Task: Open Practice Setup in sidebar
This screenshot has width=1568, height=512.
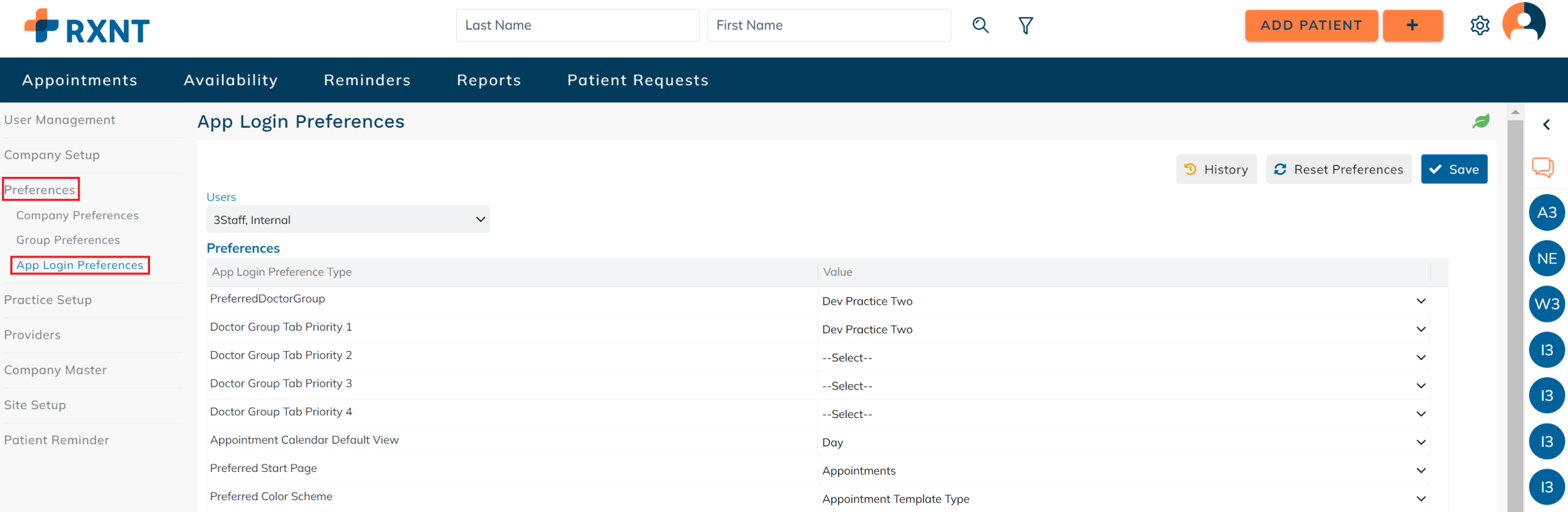Action: [x=48, y=300]
